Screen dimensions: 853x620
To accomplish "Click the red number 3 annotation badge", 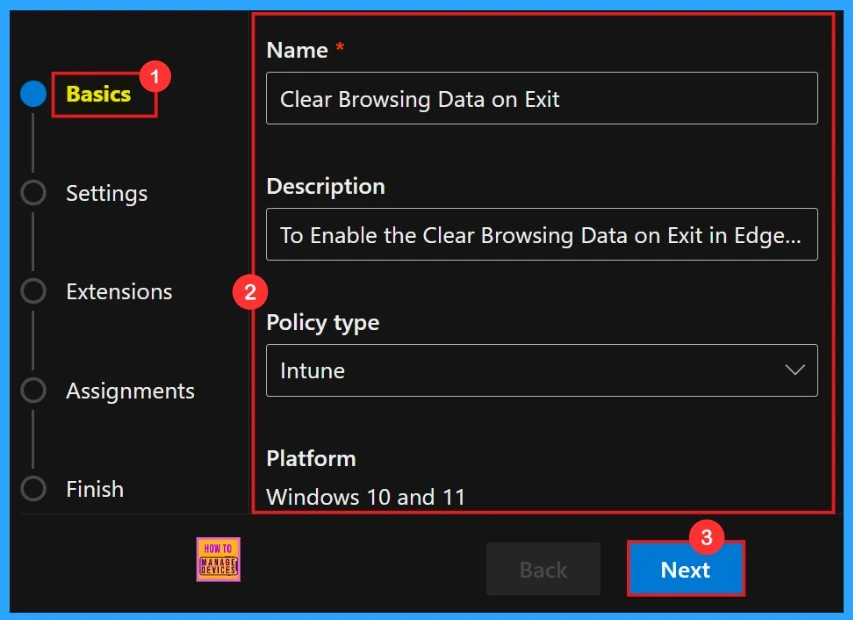I will 706,537.
